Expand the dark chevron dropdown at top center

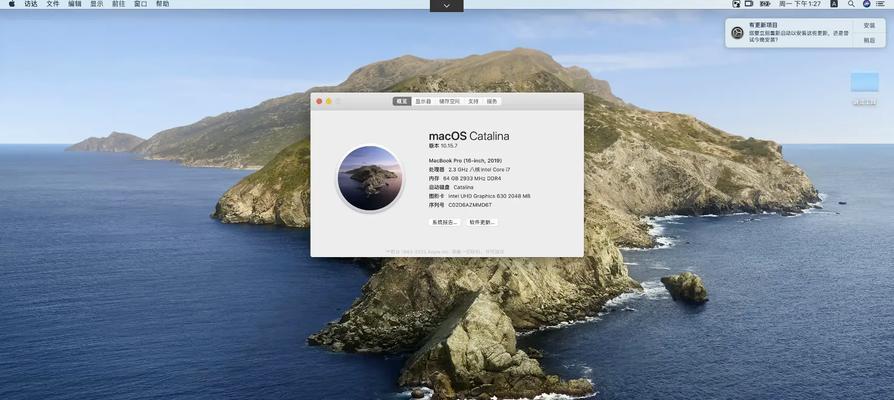coord(446,5)
